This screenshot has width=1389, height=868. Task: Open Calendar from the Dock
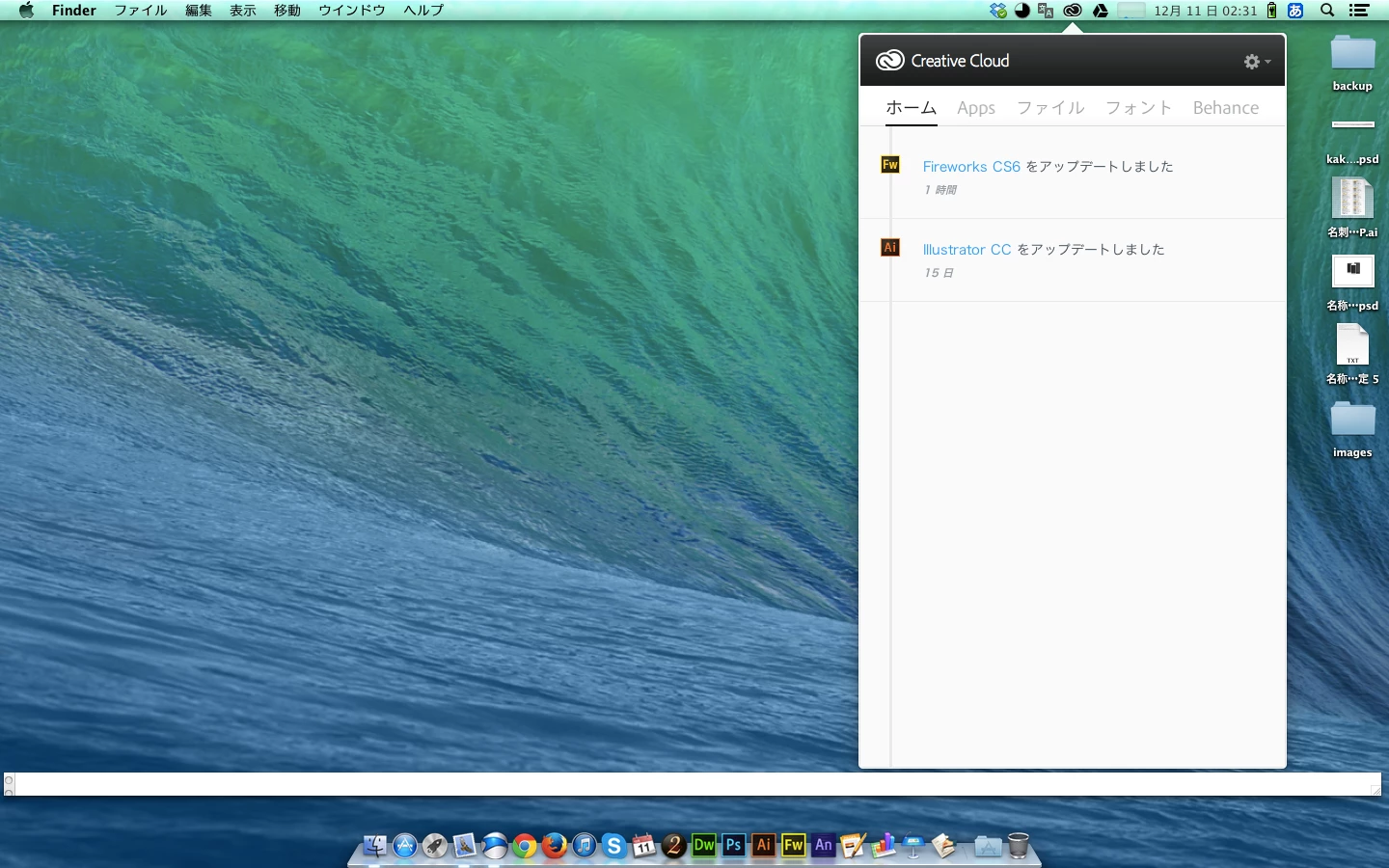(644, 846)
